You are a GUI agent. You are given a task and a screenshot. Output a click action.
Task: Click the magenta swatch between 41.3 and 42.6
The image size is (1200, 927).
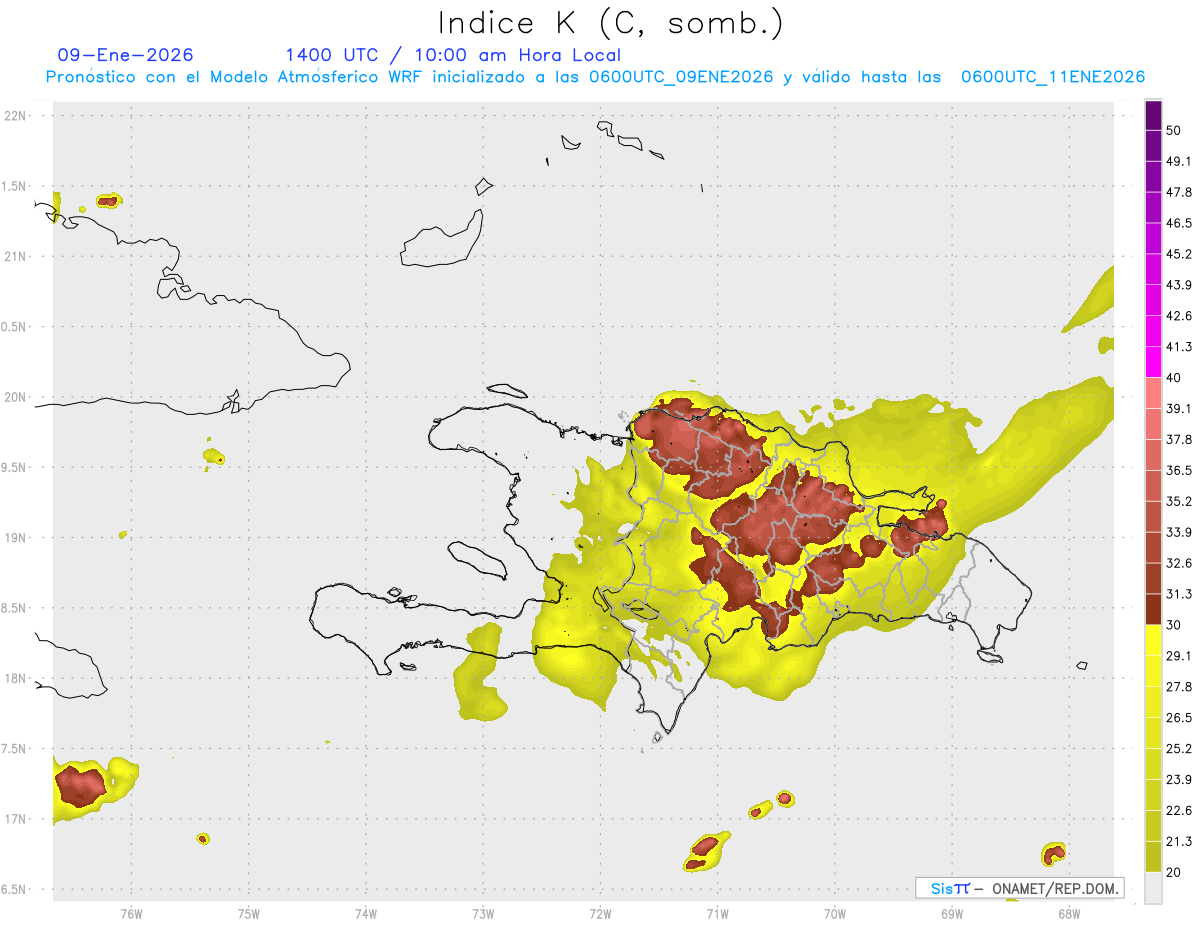tap(1153, 331)
